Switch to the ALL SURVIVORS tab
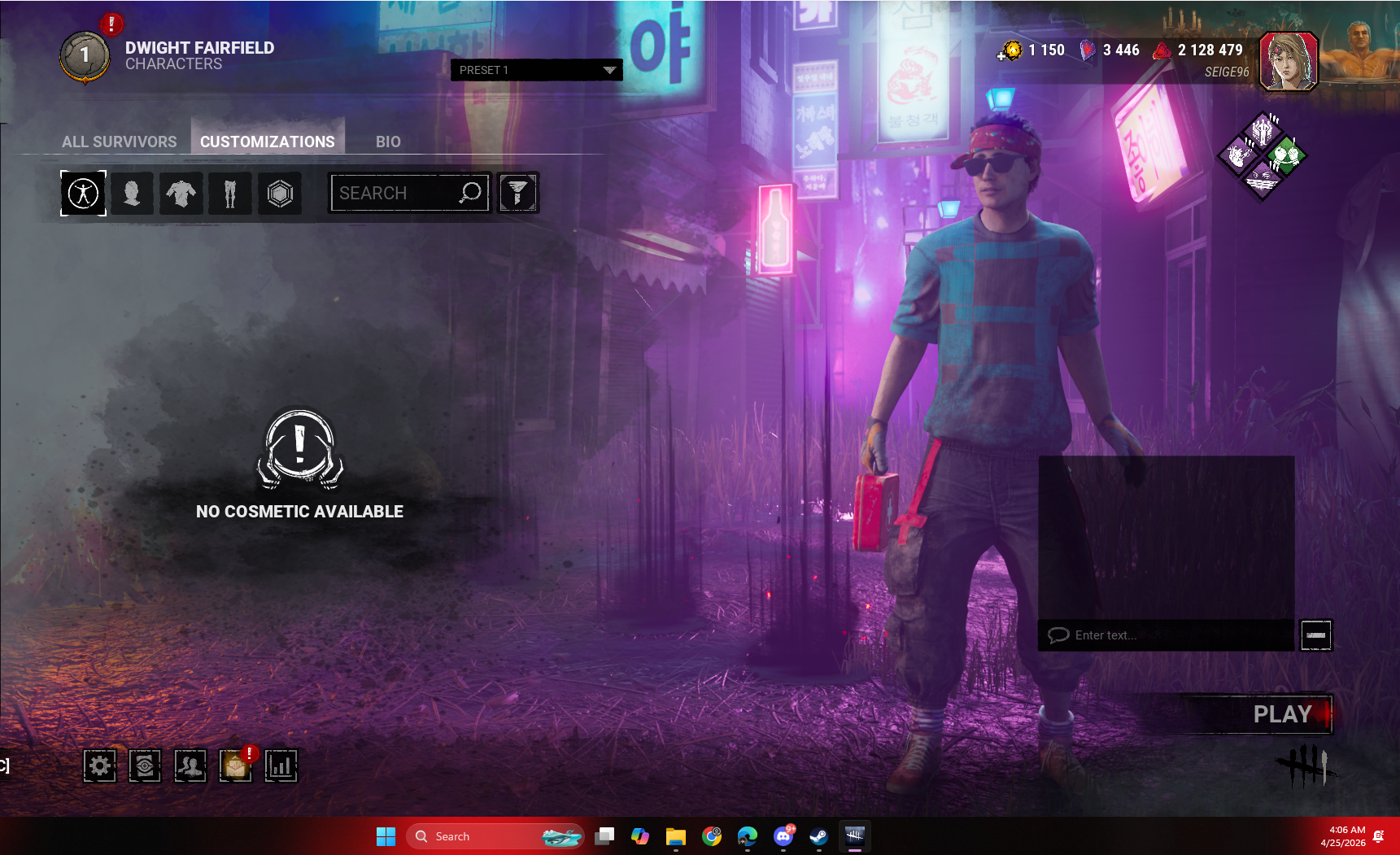 119,142
